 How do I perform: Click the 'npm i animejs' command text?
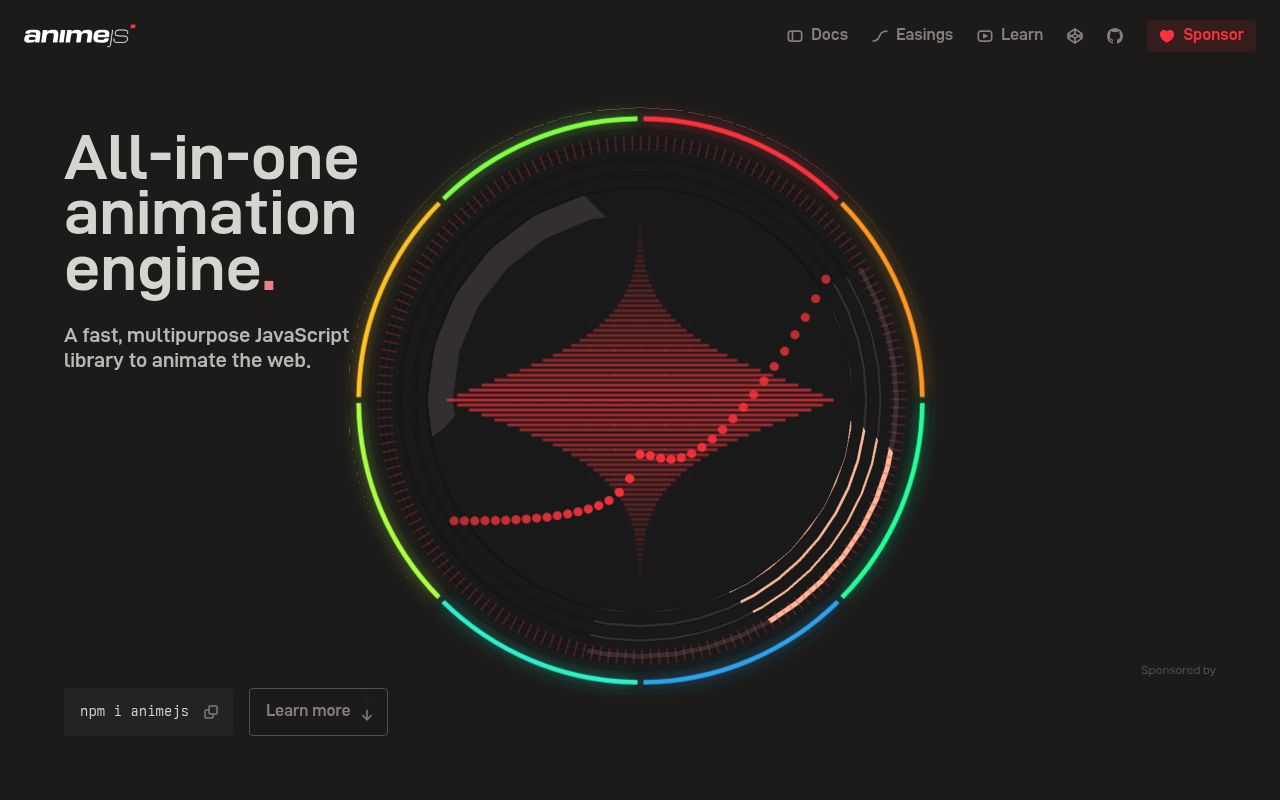tap(134, 712)
